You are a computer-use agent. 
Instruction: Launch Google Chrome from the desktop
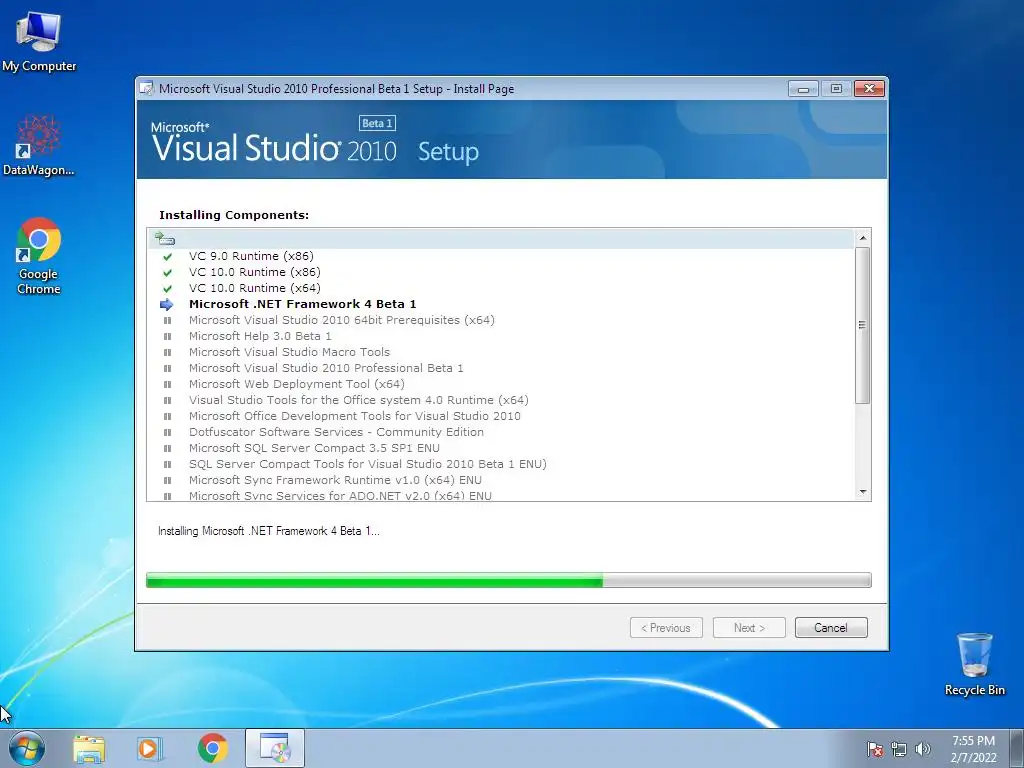tap(39, 256)
